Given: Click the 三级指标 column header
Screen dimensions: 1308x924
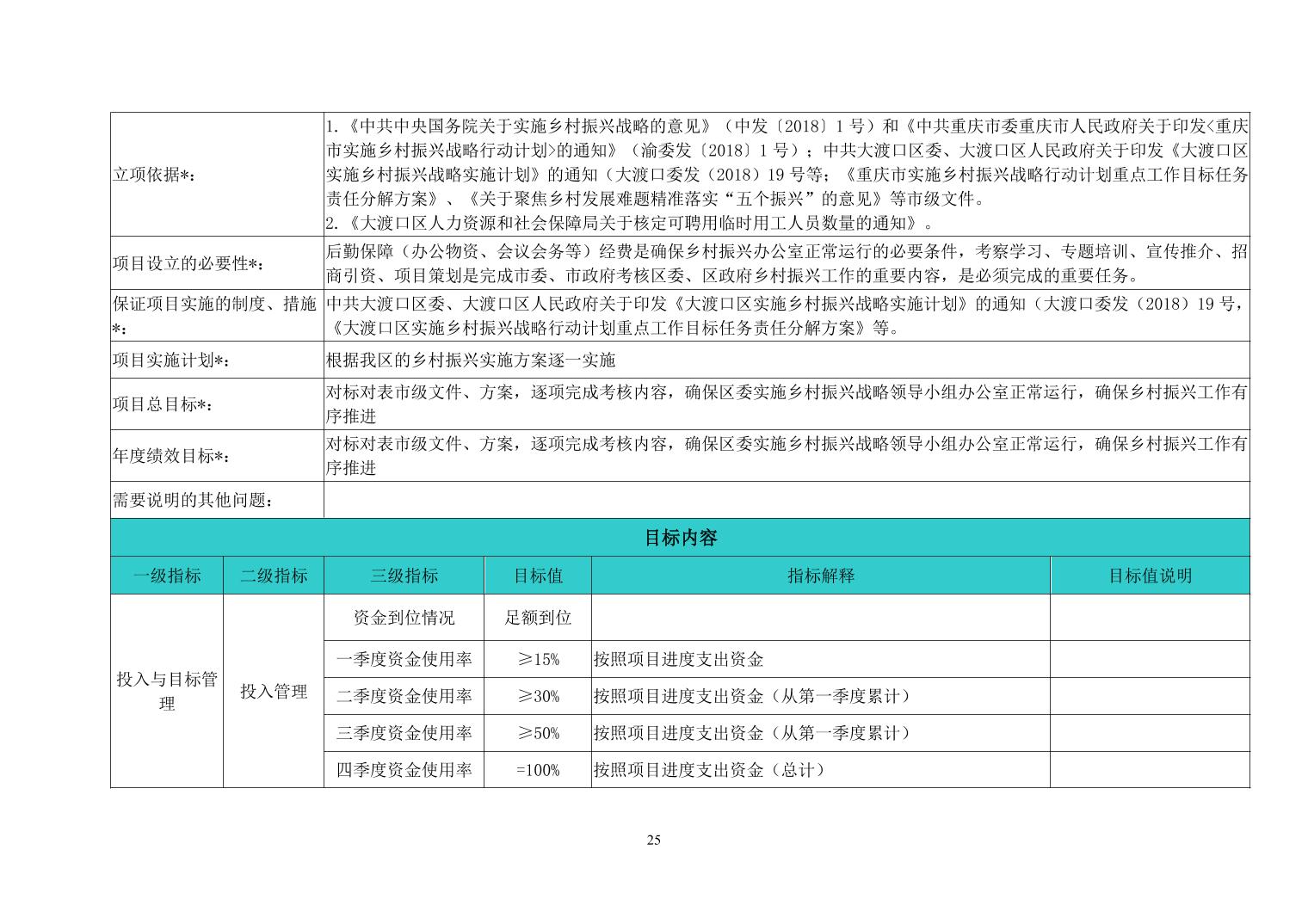Looking at the screenshot, I should click(x=404, y=576).
